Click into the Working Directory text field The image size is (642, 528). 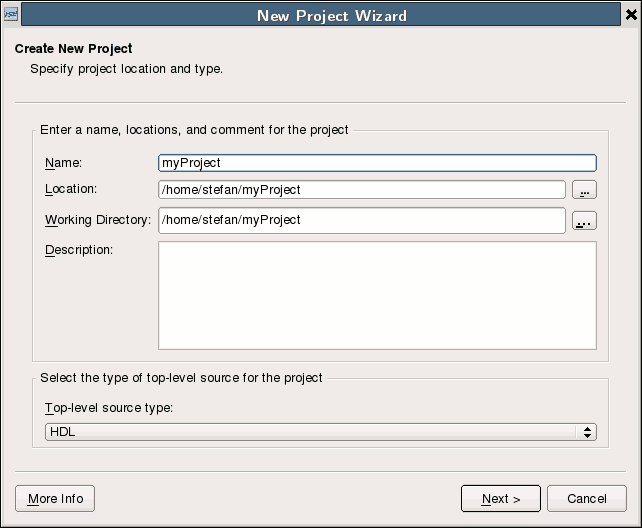click(362, 220)
